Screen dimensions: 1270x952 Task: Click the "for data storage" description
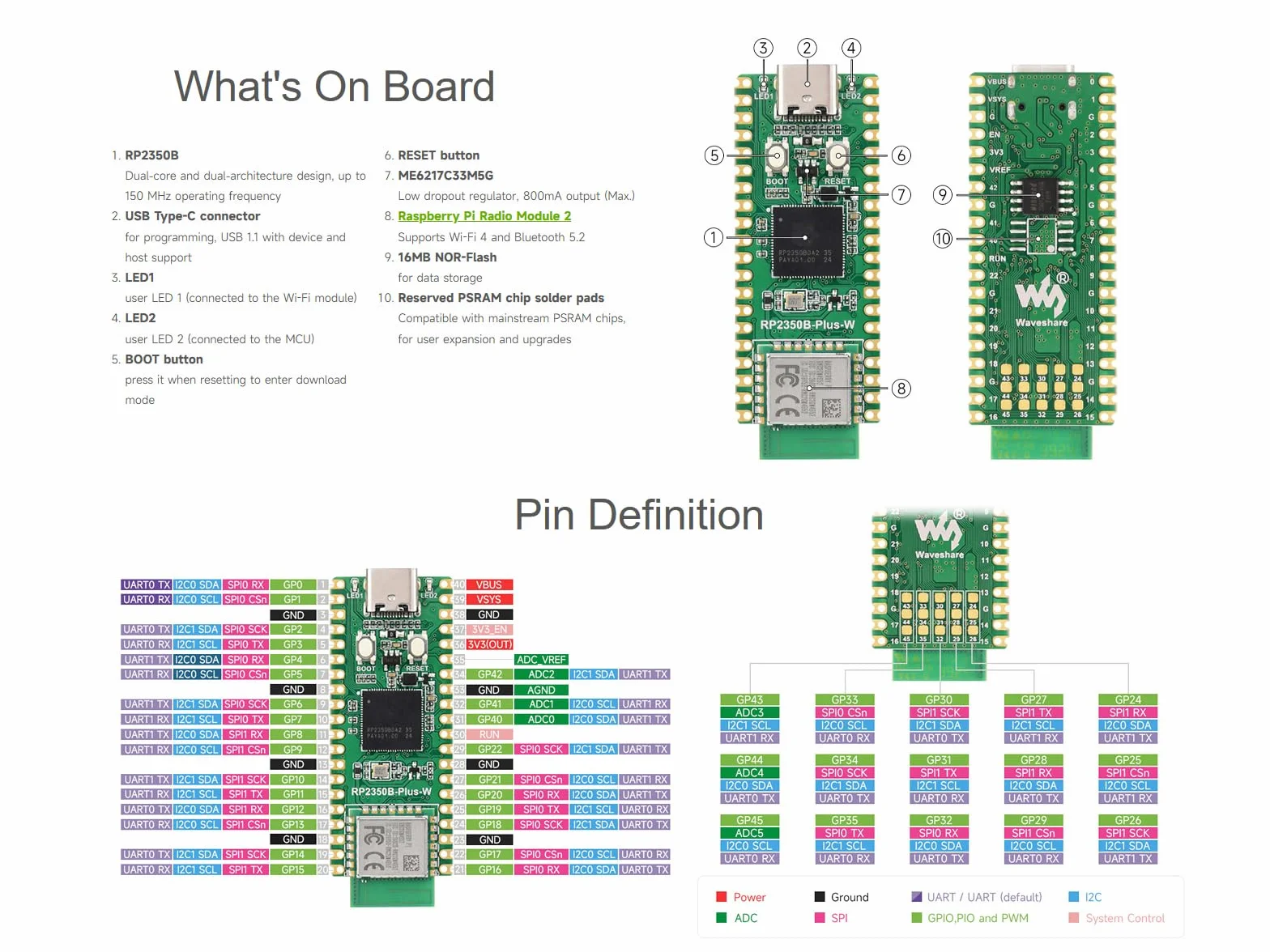(x=440, y=278)
